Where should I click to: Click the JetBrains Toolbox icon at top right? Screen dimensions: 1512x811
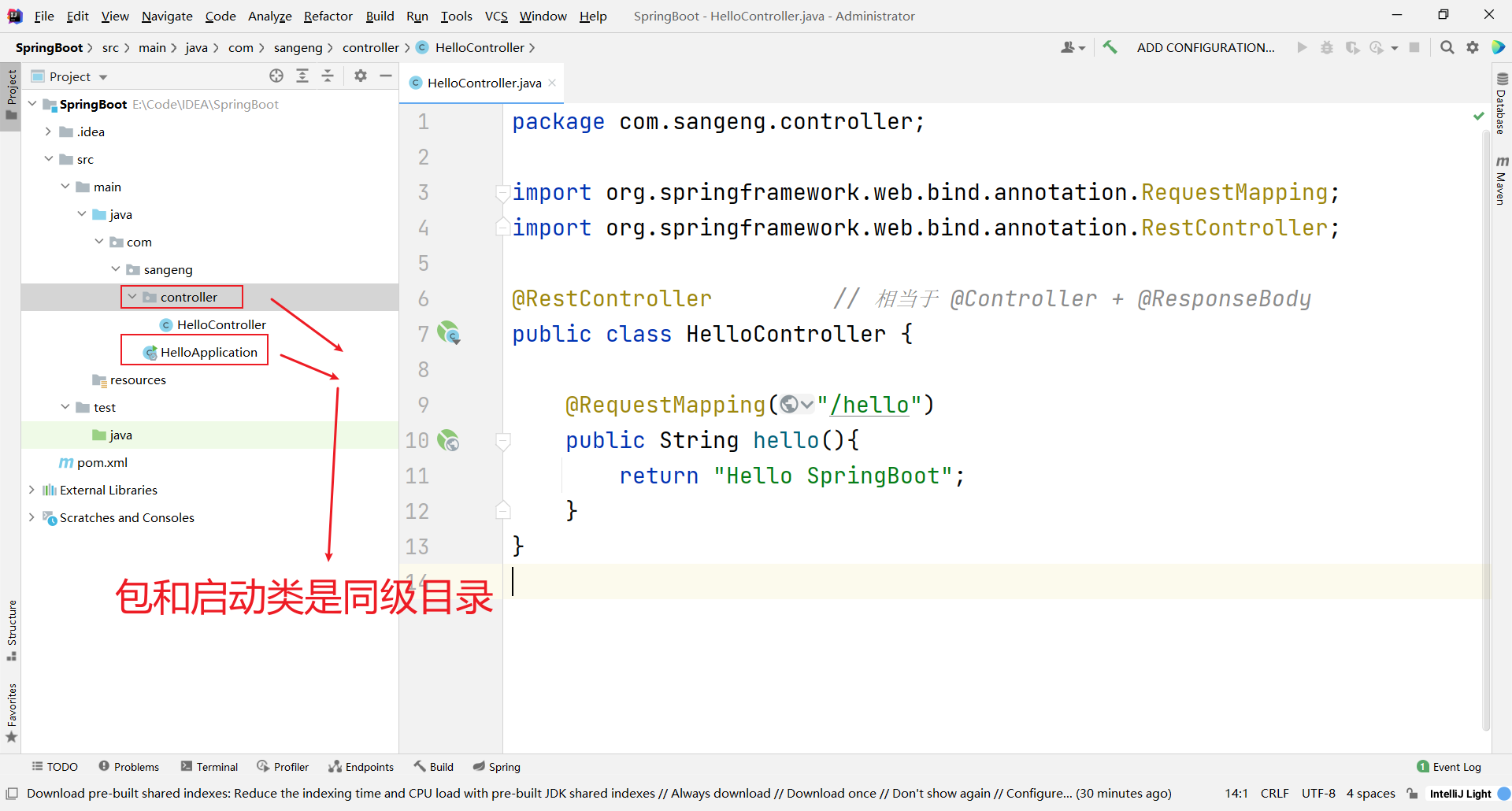tap(1498, 47)
